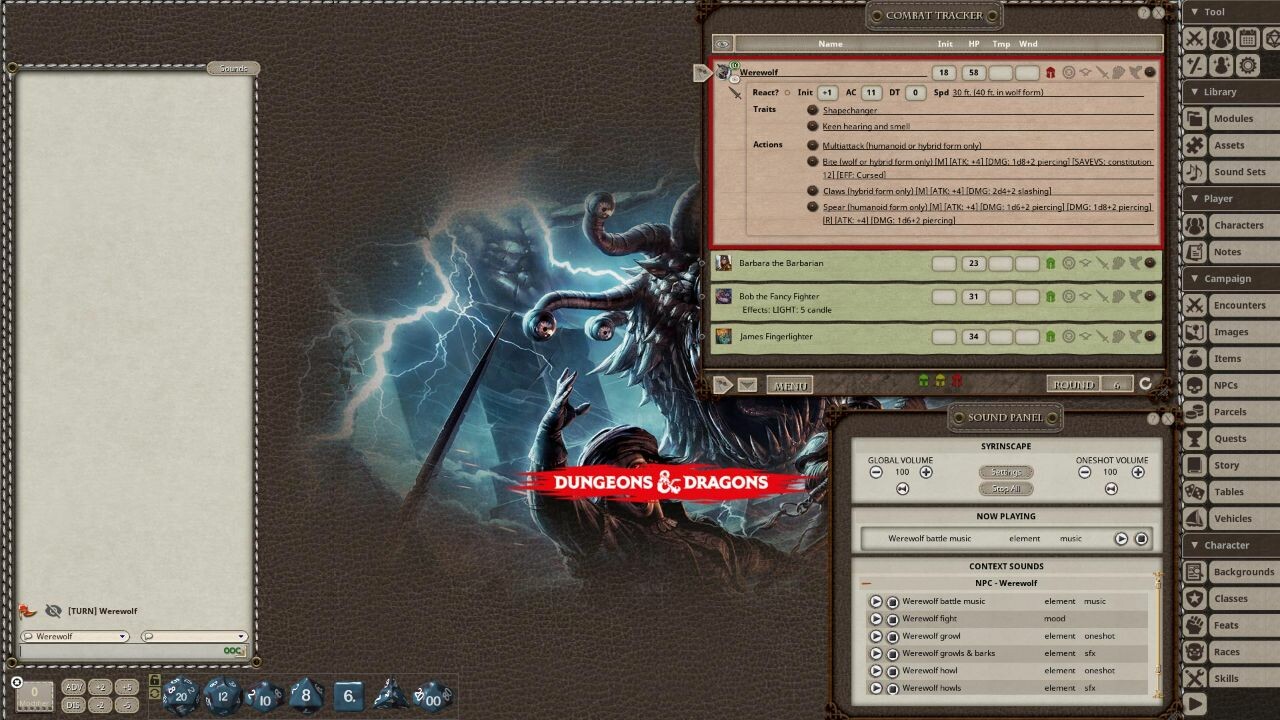Open Sound Sets in the Library section
This screenshot has height=720, width=1280.
tap(1240, 171)
